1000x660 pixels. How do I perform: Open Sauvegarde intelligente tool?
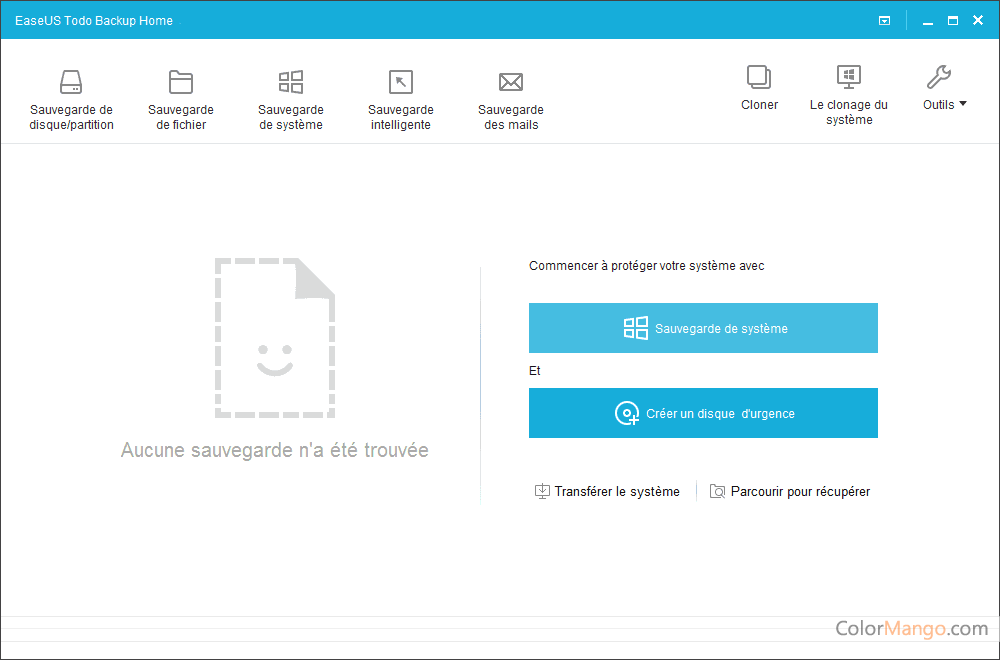[401, 99]
